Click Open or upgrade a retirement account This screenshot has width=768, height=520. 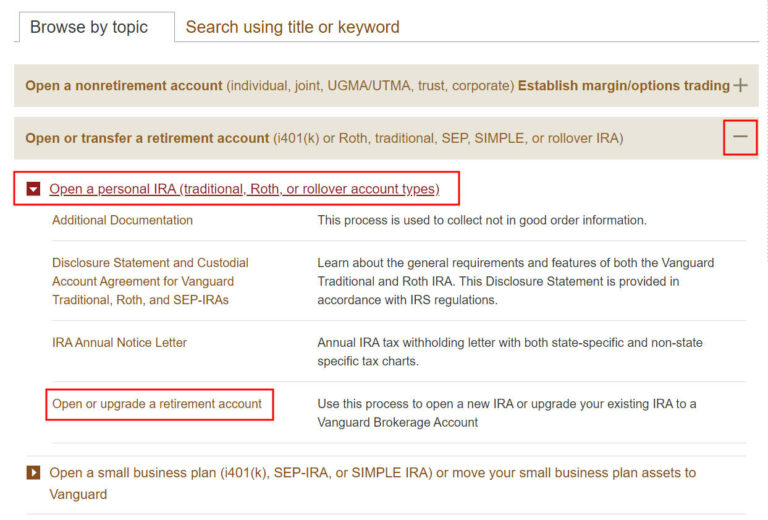coord(157,404)
